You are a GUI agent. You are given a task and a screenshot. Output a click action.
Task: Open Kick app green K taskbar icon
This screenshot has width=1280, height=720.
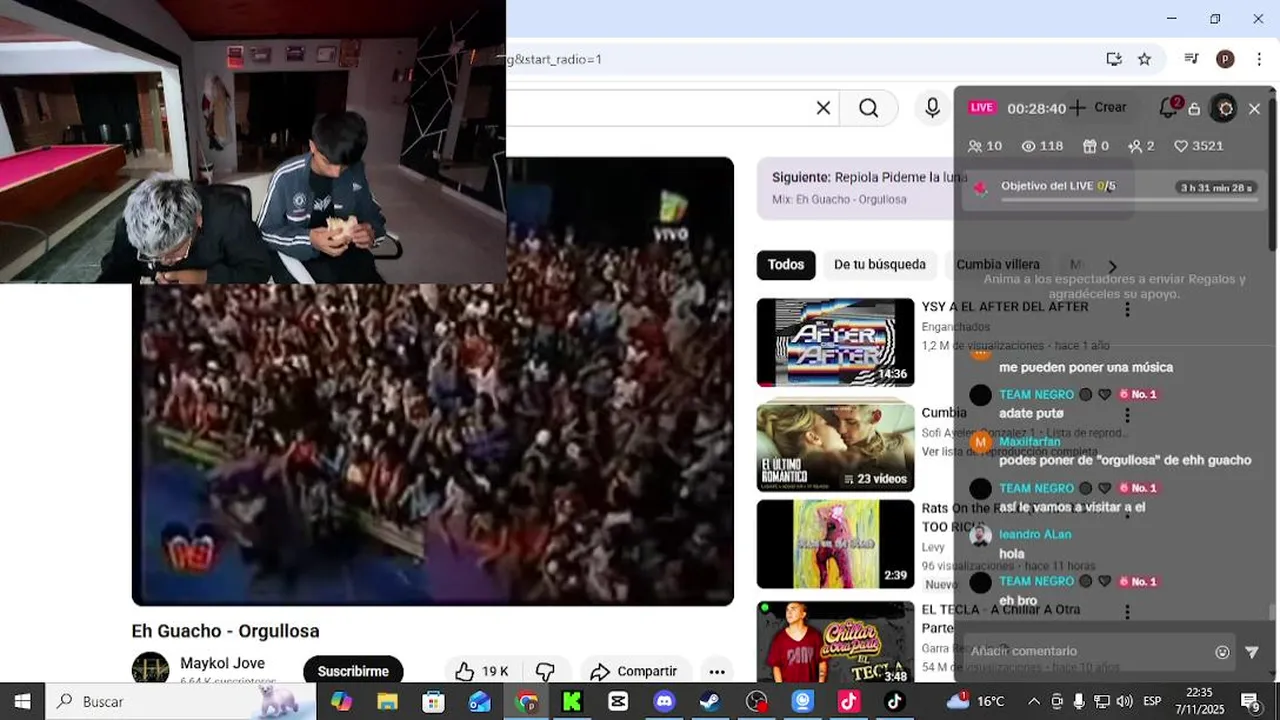pos(572,701)
